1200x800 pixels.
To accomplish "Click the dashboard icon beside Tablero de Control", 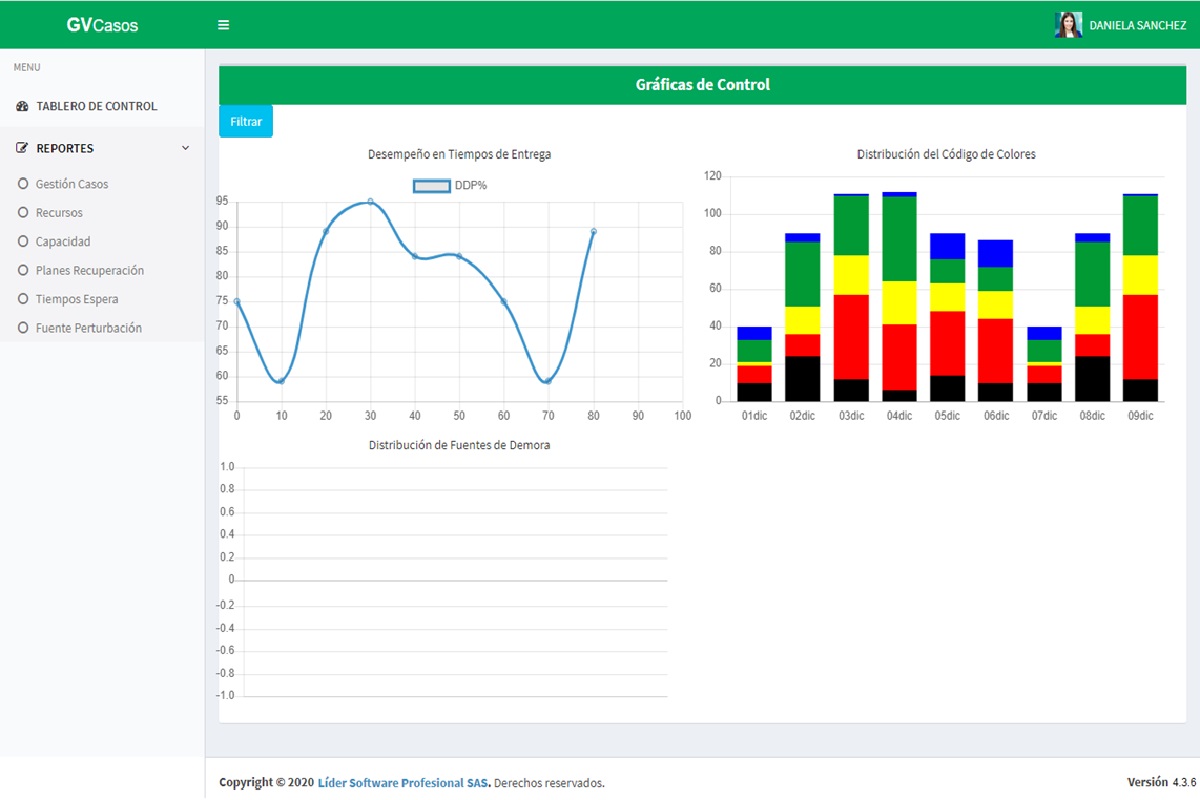I will pos(23,106).
